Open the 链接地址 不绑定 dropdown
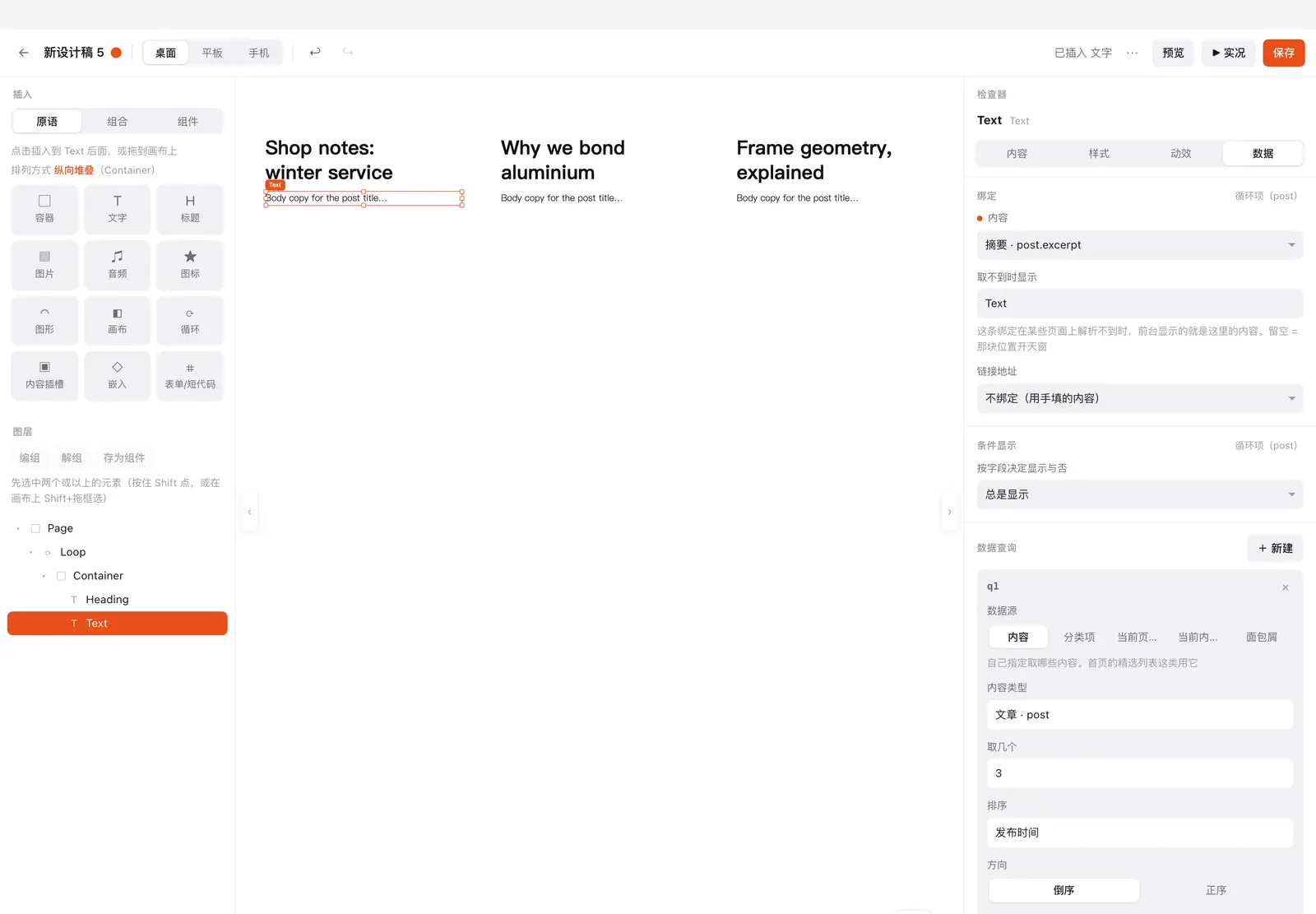 pos(1139,398)
